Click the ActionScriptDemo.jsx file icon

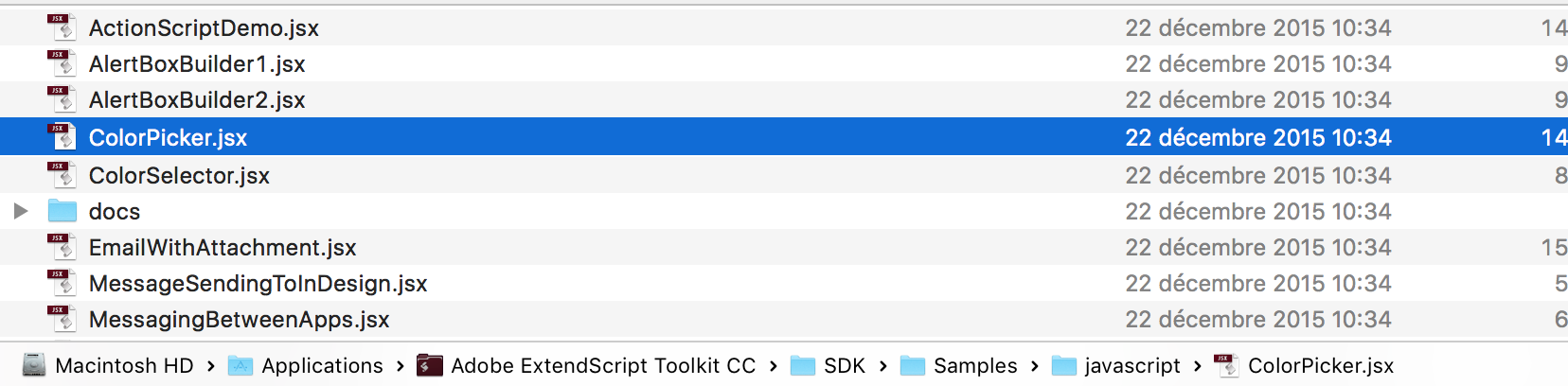pos(62,27)
